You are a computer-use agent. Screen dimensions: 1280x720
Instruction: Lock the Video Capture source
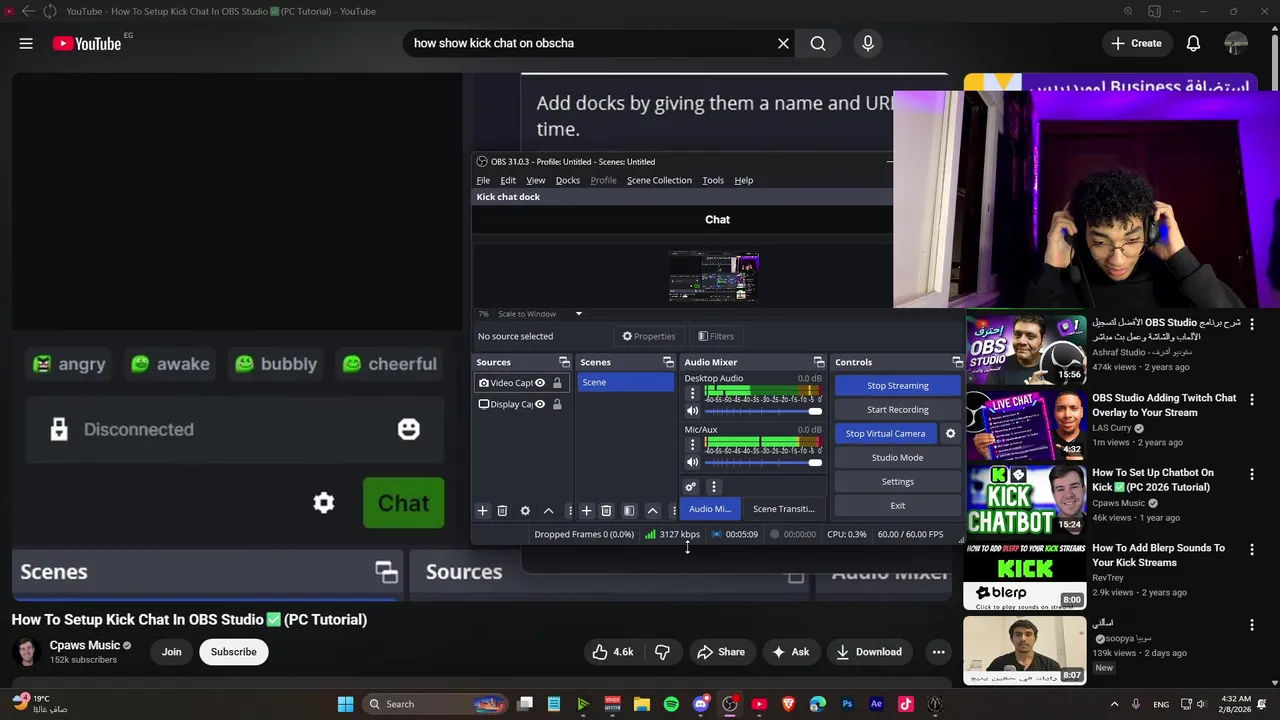pyautogui.click(x=557, y=383)
